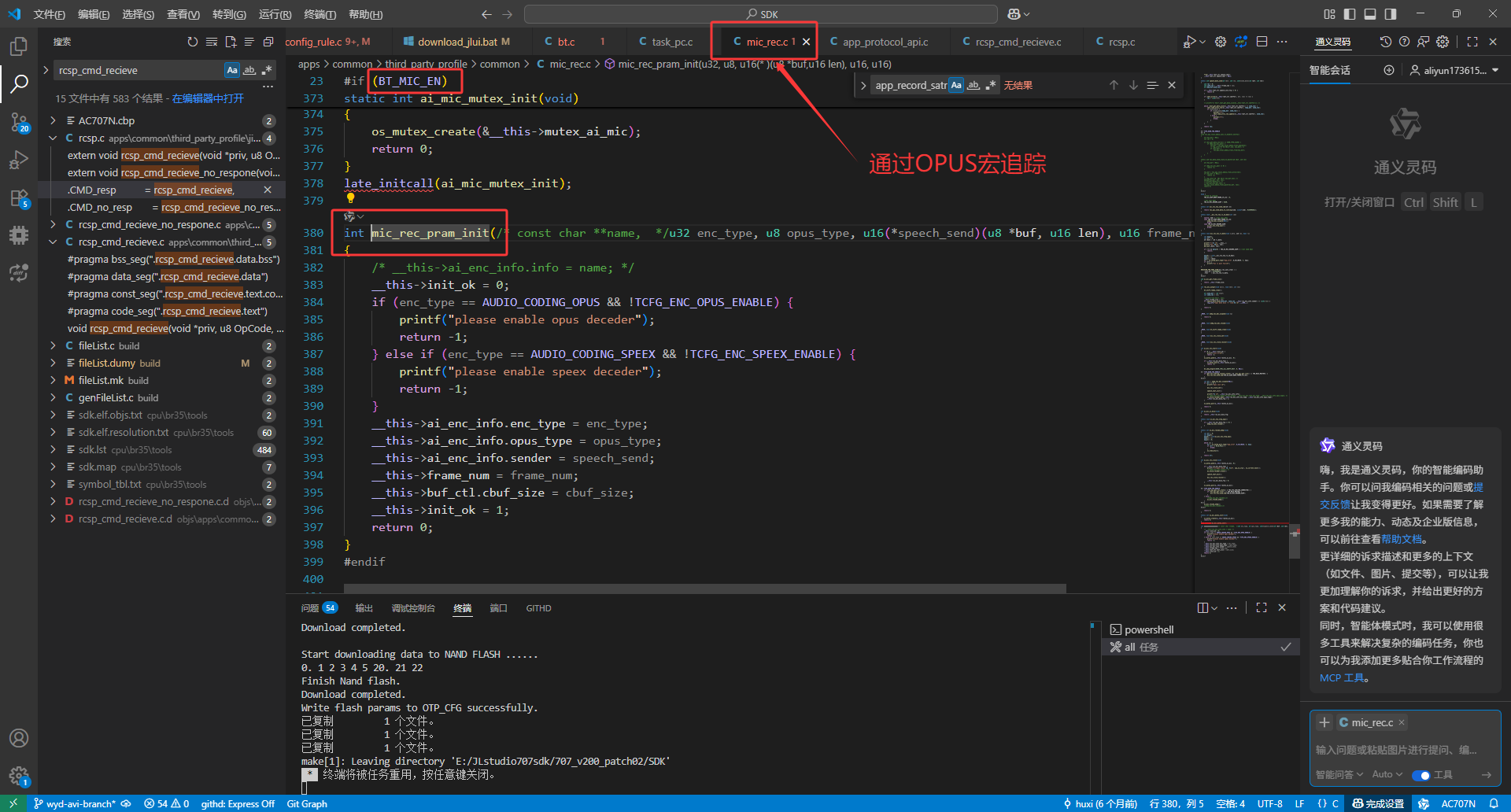Go to previous find match arrow
1511x812 pixels.
1114,85
